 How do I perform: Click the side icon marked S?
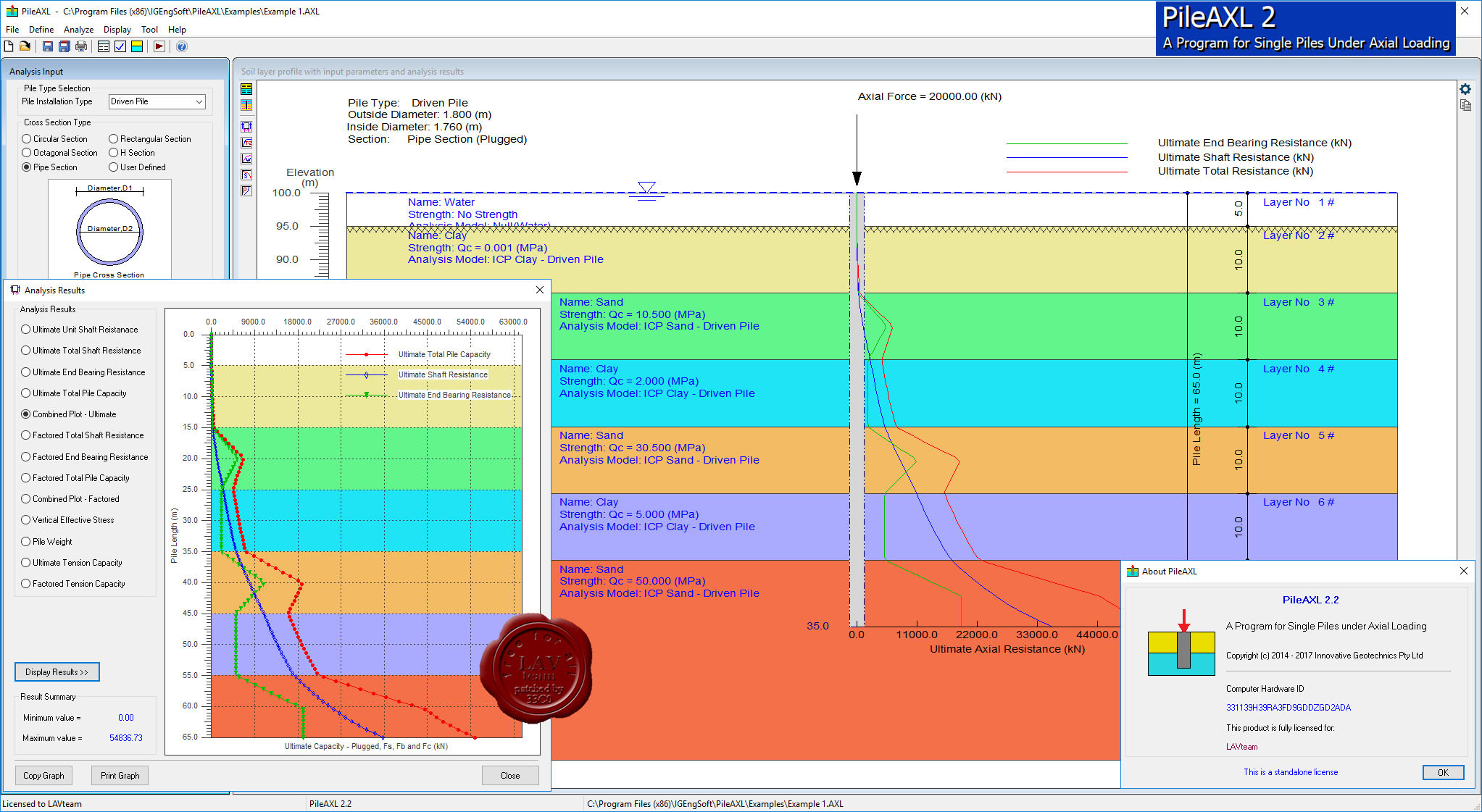point(246,175)
